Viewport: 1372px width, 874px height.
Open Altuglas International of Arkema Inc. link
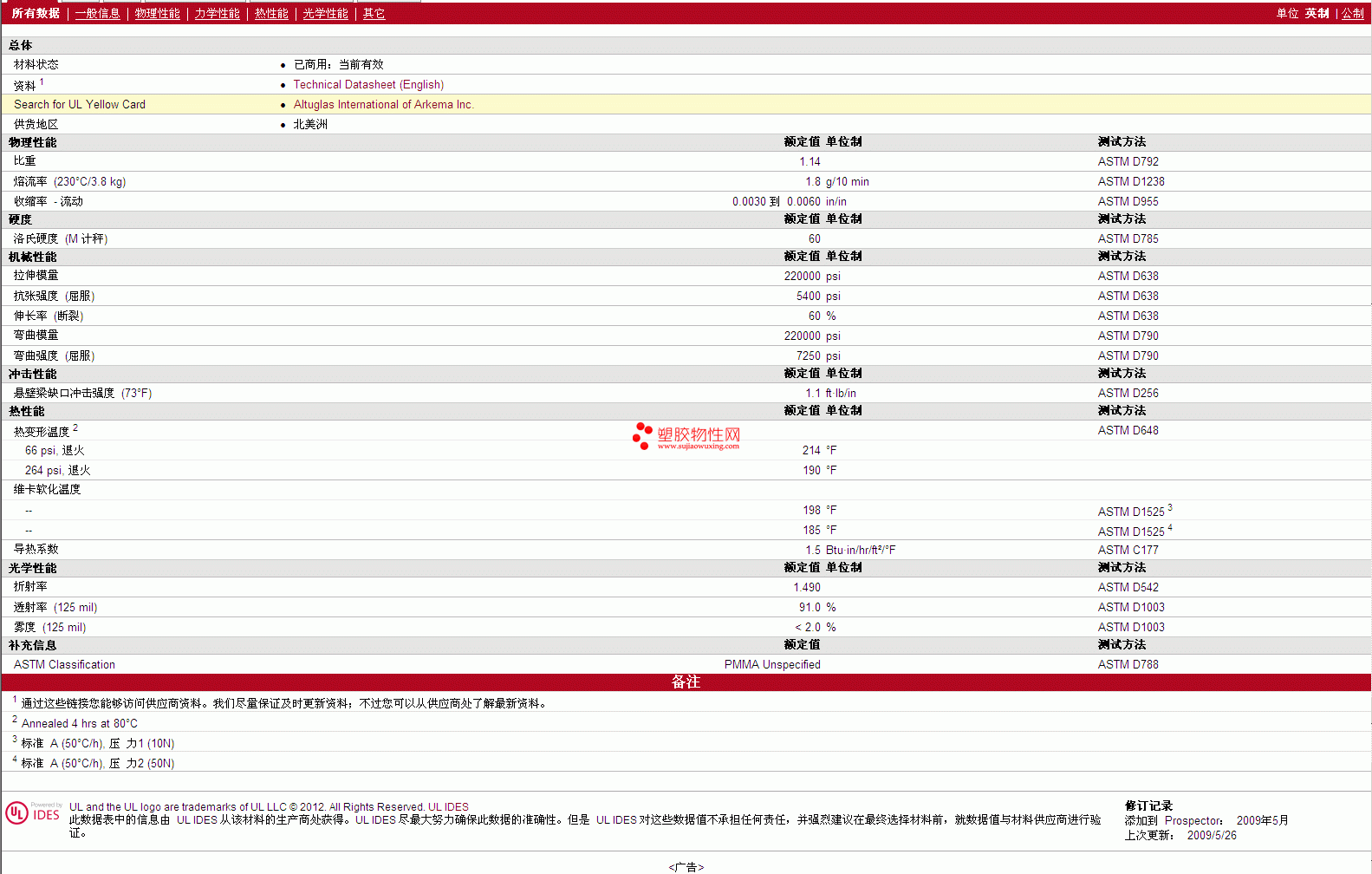[x=383, y=105]
